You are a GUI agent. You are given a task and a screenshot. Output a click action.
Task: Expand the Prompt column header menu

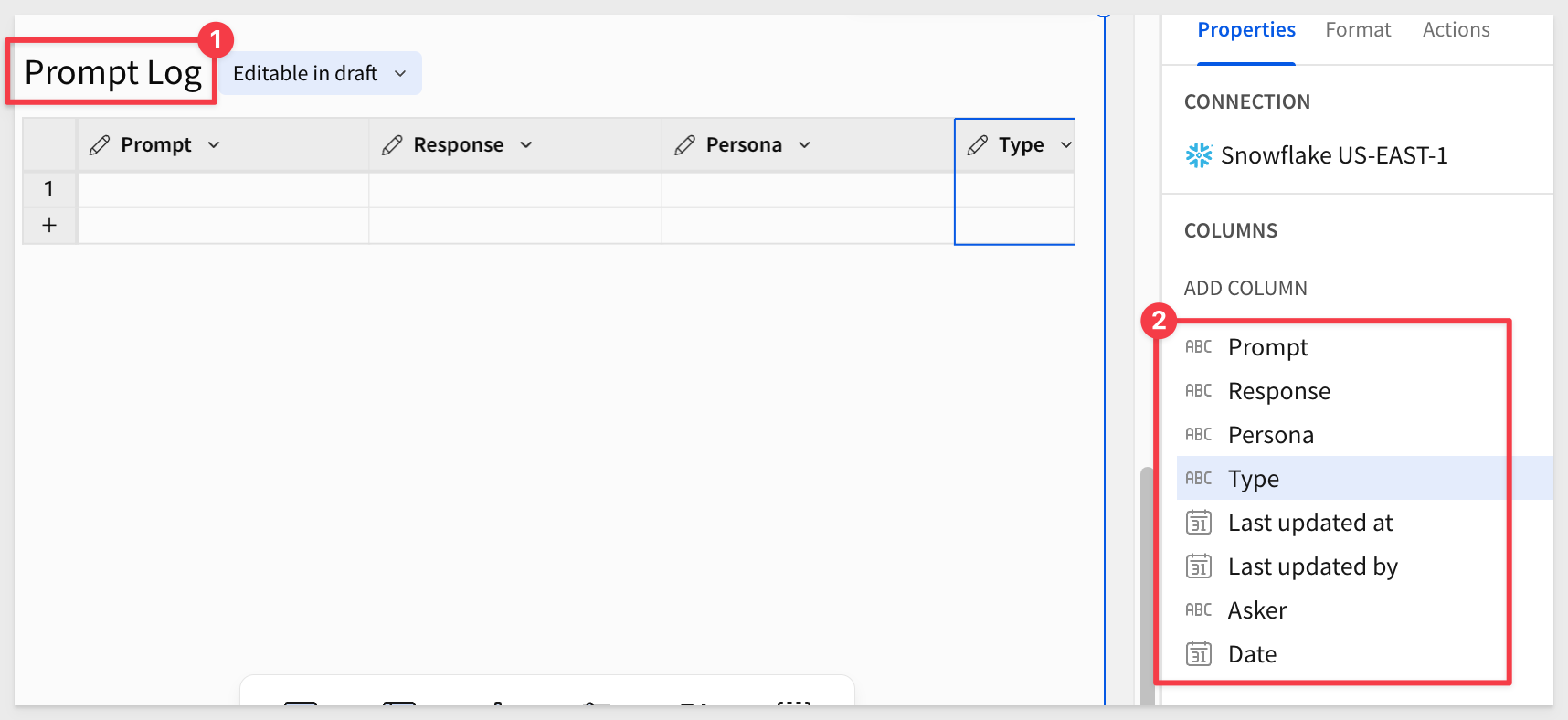(214, 145)
